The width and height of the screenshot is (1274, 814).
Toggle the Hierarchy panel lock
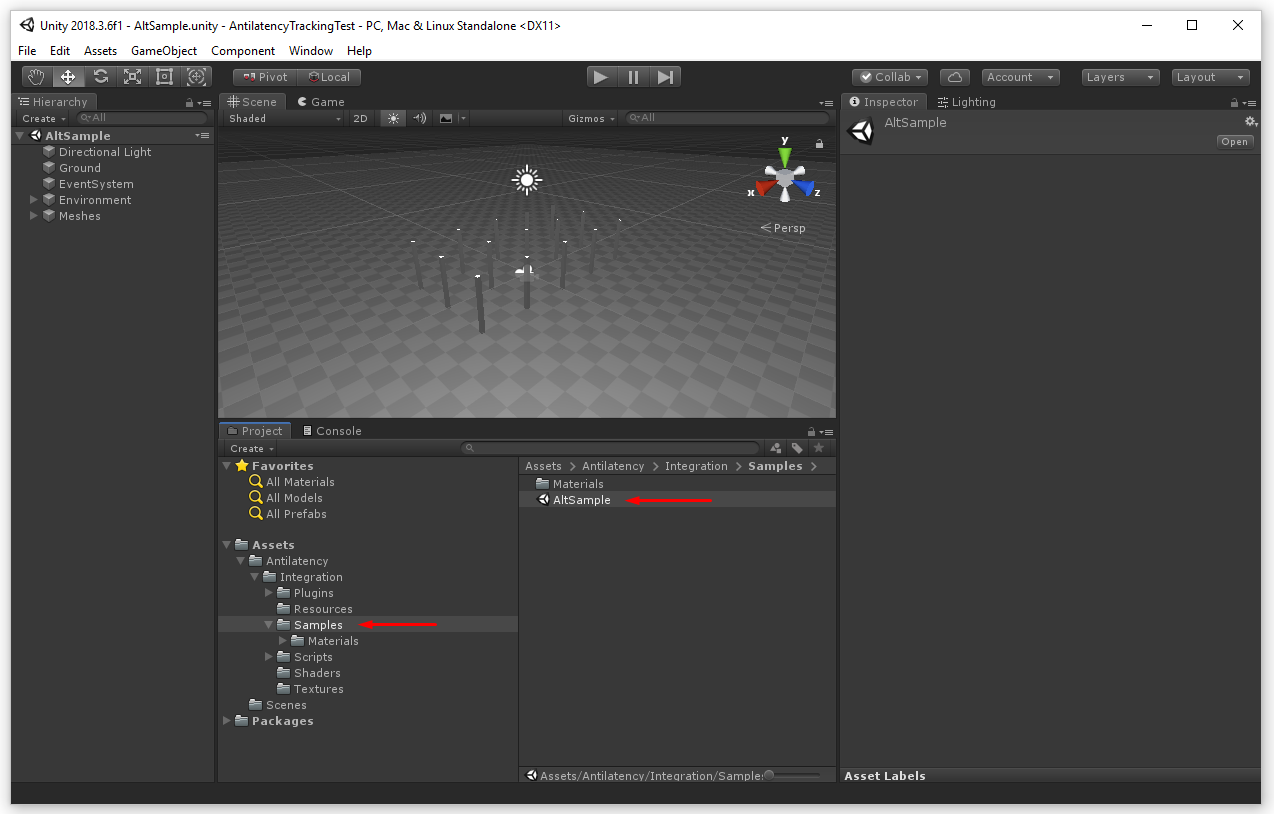point(189,102)
